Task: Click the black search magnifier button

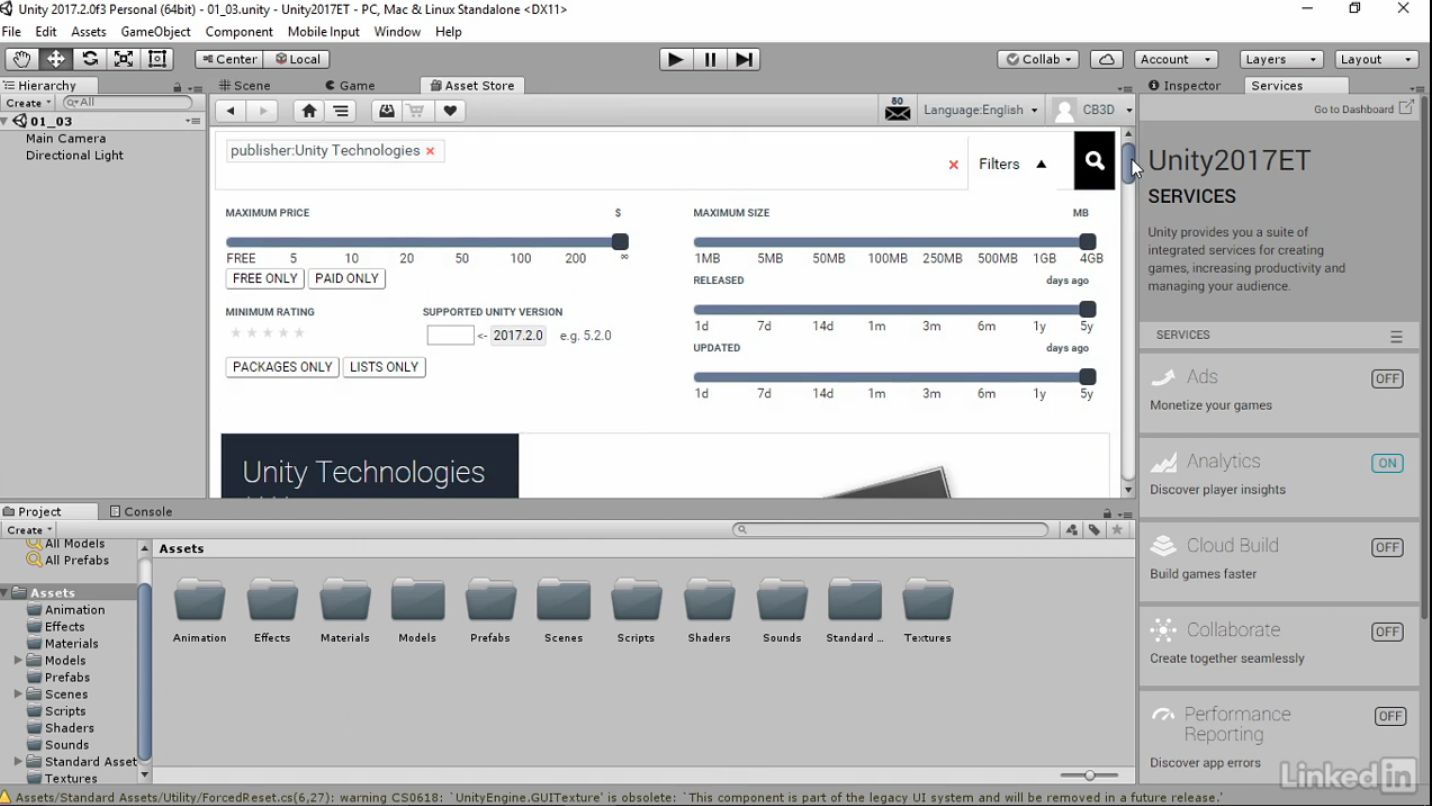Action: coord(1095,160)
